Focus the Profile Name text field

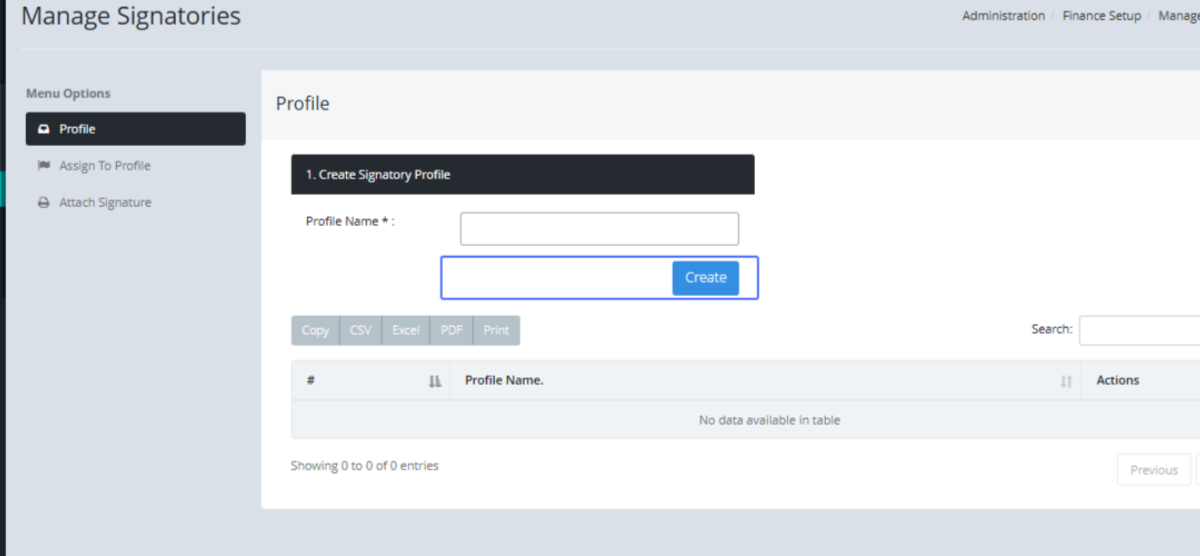click(599, 229)
